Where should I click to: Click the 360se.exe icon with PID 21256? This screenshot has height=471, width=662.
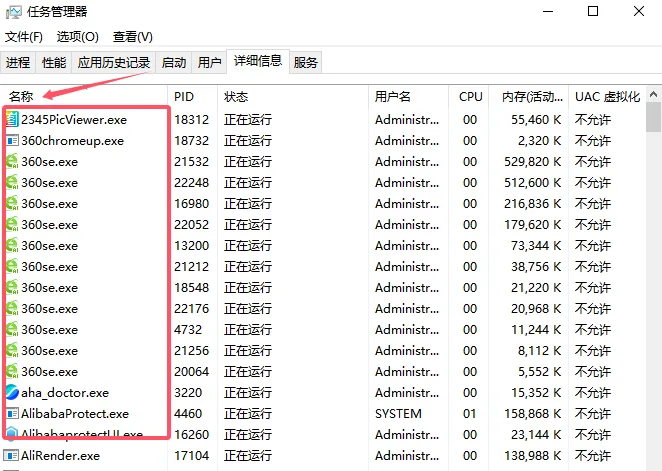click(12, 351)
